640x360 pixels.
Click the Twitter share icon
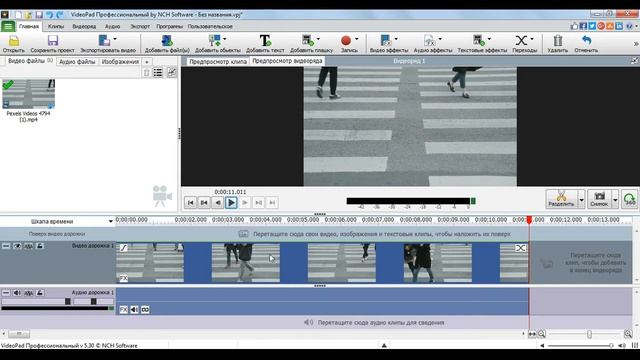[592, 26]
